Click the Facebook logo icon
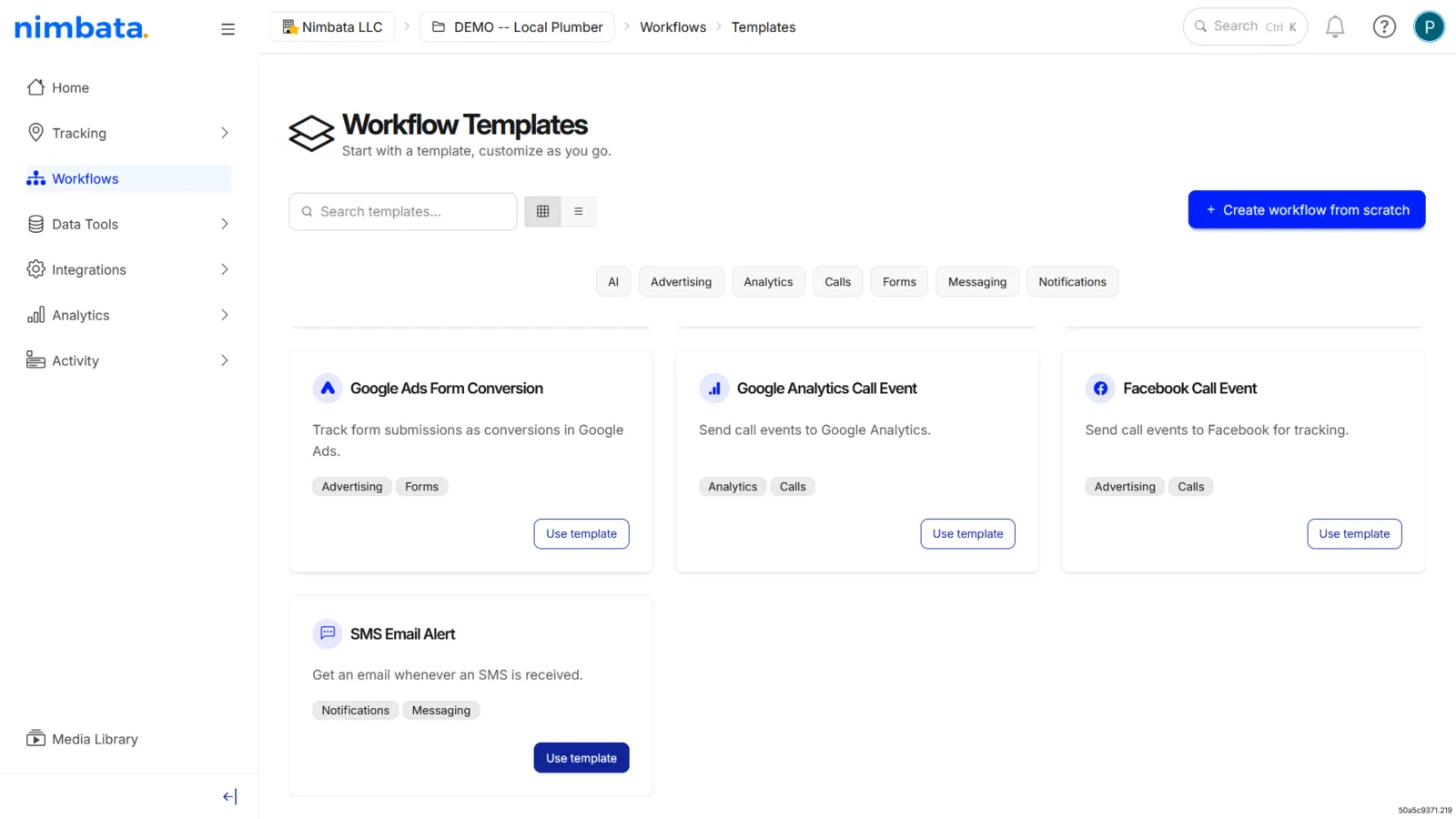 coord(1100,389)
